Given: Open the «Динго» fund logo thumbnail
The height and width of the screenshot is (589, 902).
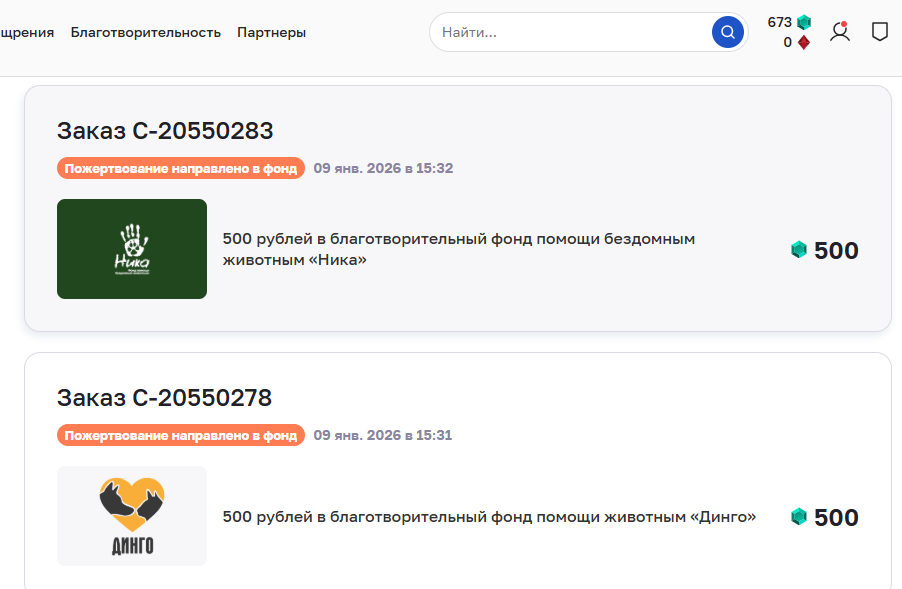Looking at the screenshot, I should point(132,516).
